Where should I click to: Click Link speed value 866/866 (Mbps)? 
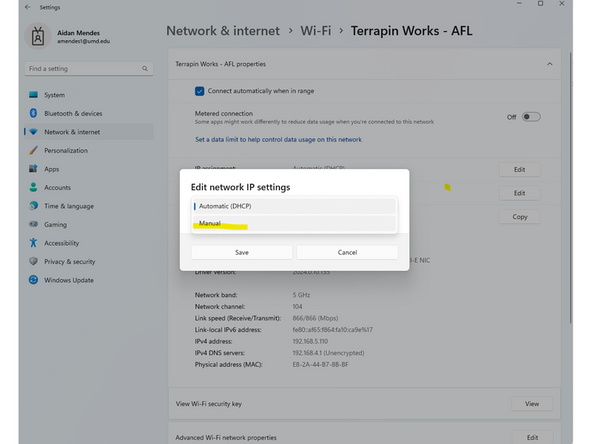pyautogui.click(x=315, y=318)
